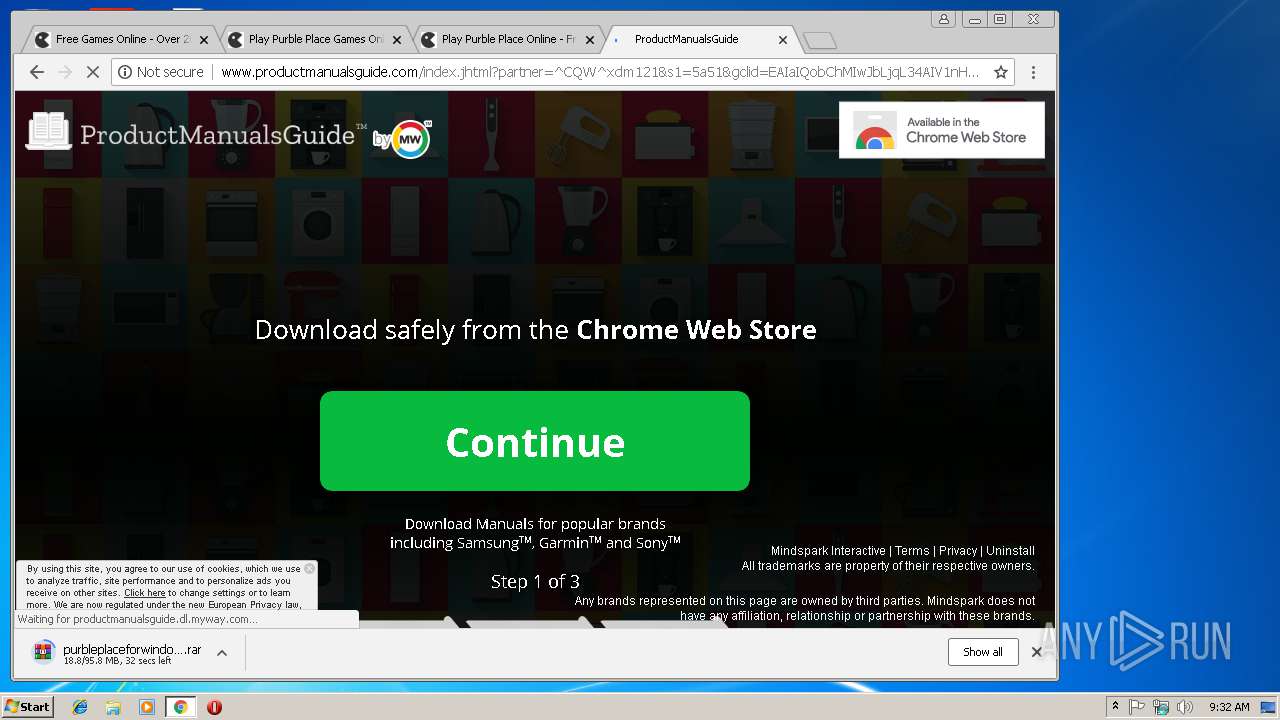This screenshot has width=1280, height=720.
Task: Open the Mindspark Interactive link
Action: click(x=828, y=551)
